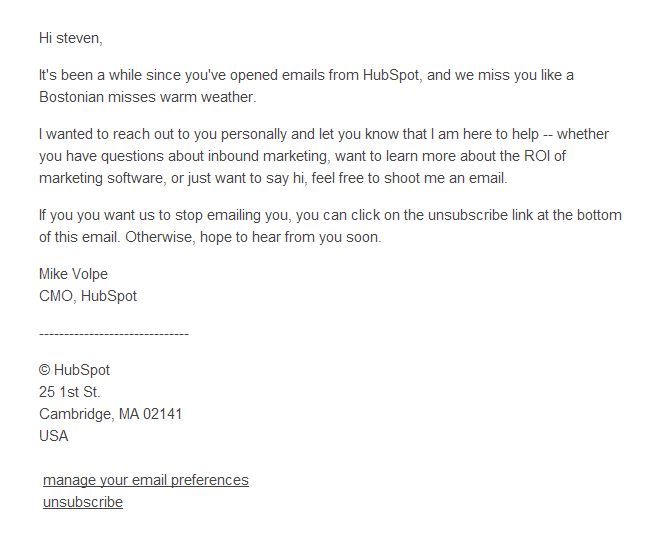Click the "CMO, HubSpot" title line

88,296
